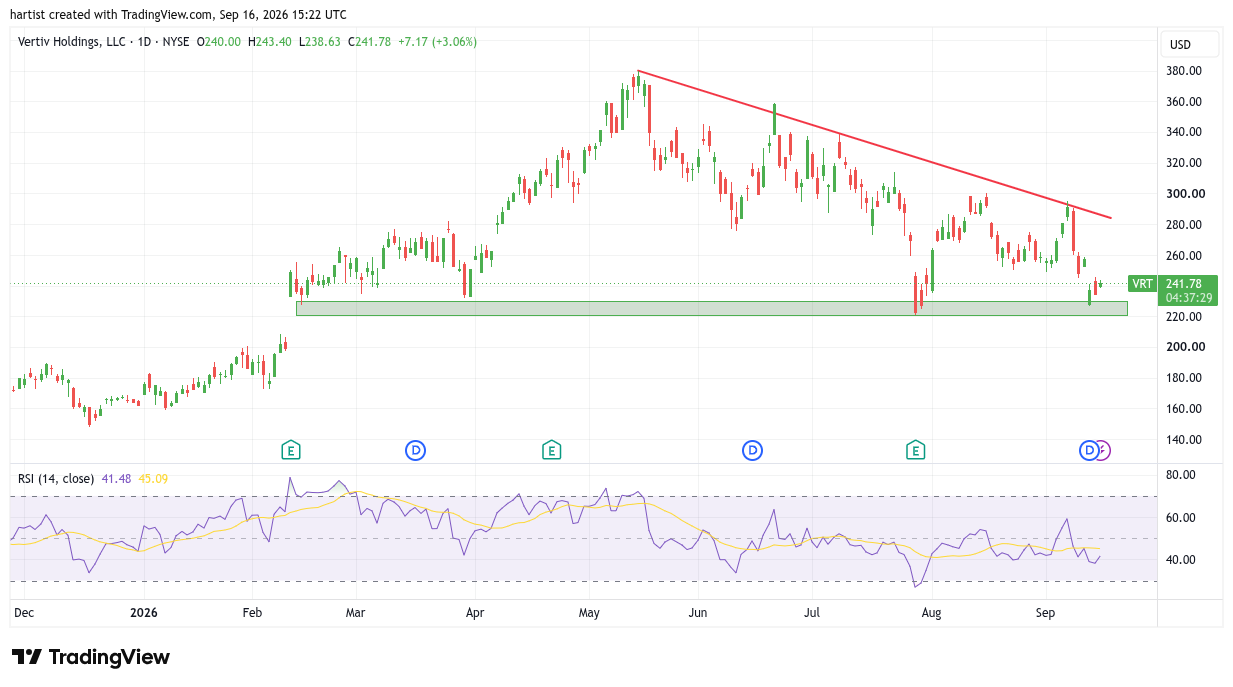The width and height of the screenshot is (1233, 687).
Task: Click the RSI (14, close) legend
Action: click(x=56, y=479)
